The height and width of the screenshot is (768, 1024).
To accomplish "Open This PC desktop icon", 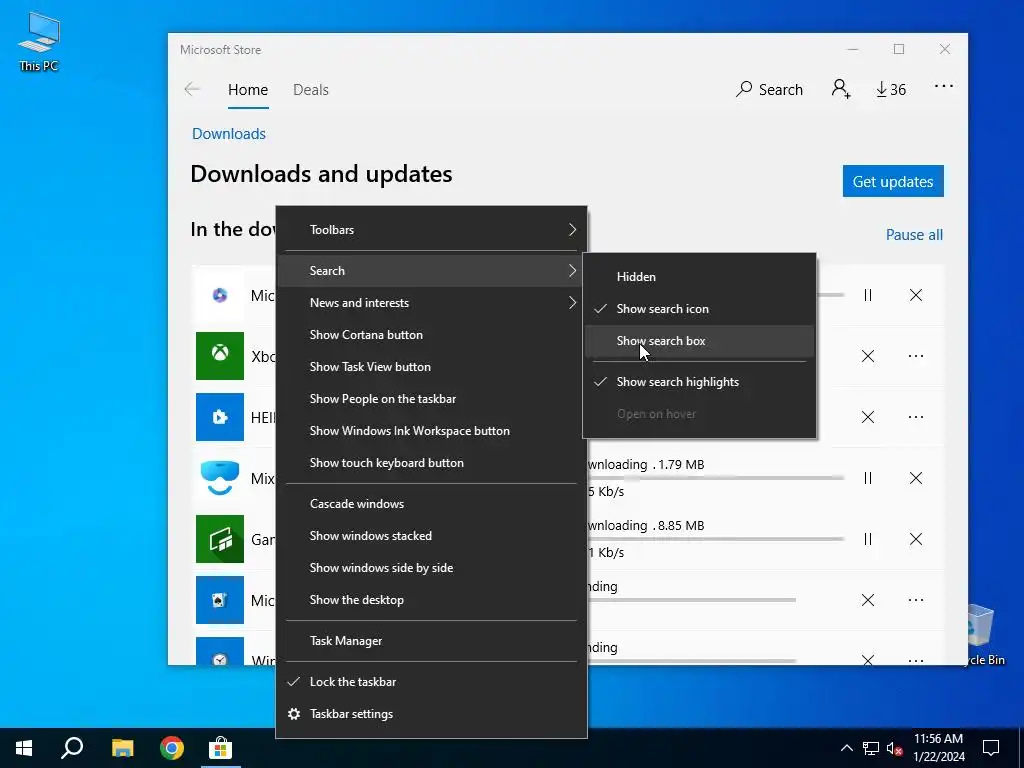I will [39, 42].
